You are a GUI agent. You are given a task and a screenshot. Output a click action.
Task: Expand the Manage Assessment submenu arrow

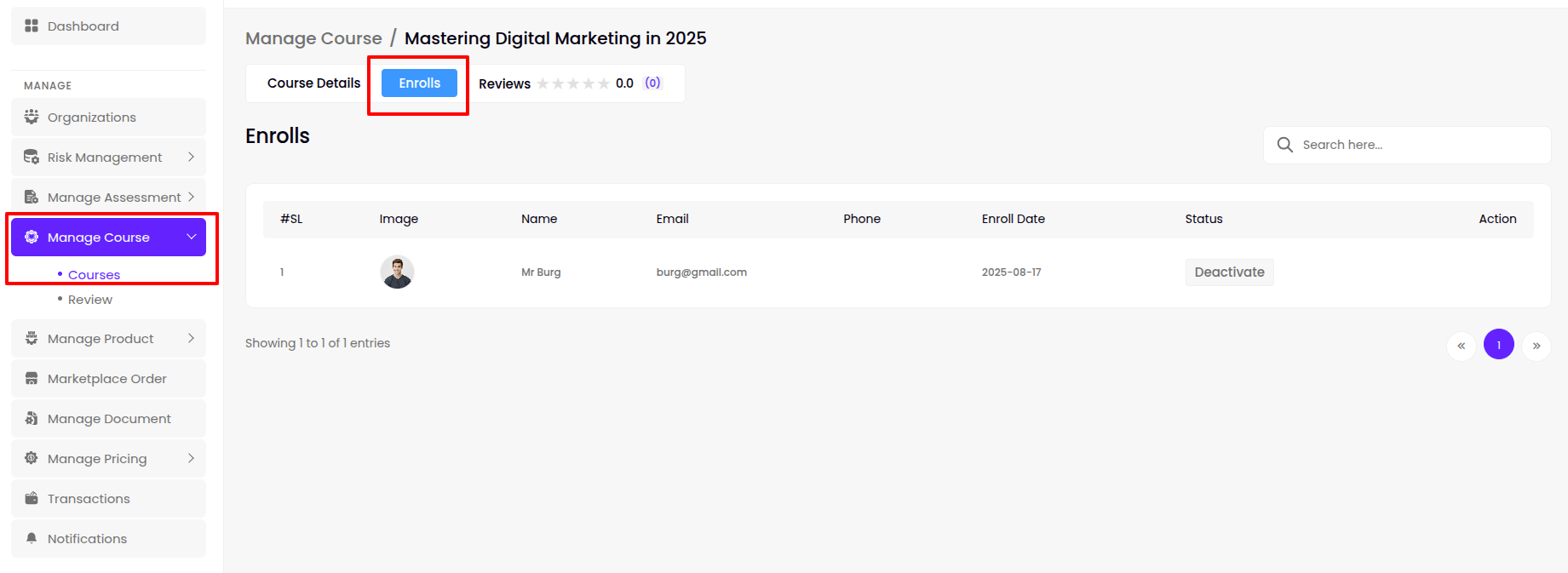[x=191, y=197]
